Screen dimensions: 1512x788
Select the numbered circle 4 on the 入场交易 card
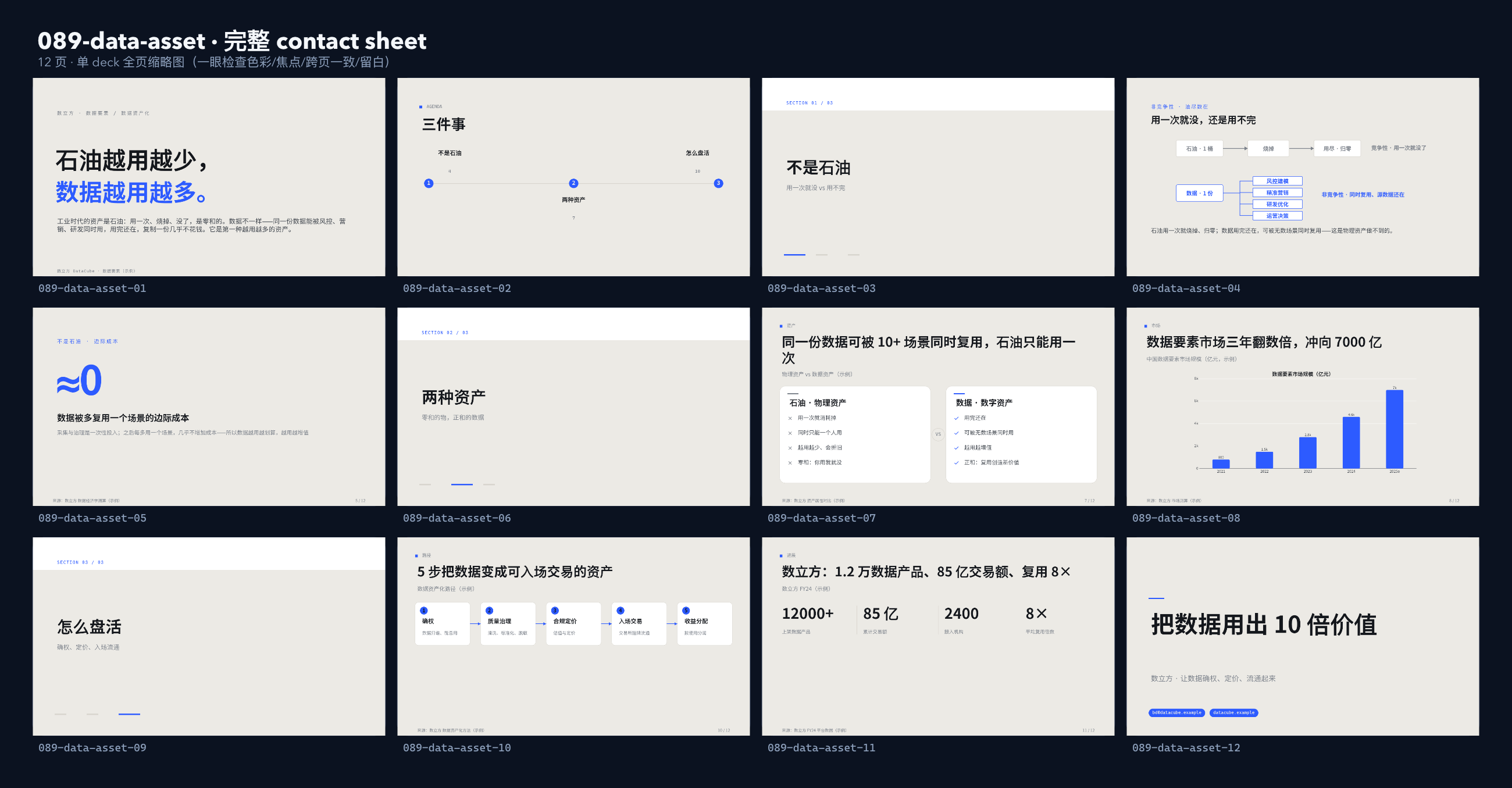click(621, 611)
